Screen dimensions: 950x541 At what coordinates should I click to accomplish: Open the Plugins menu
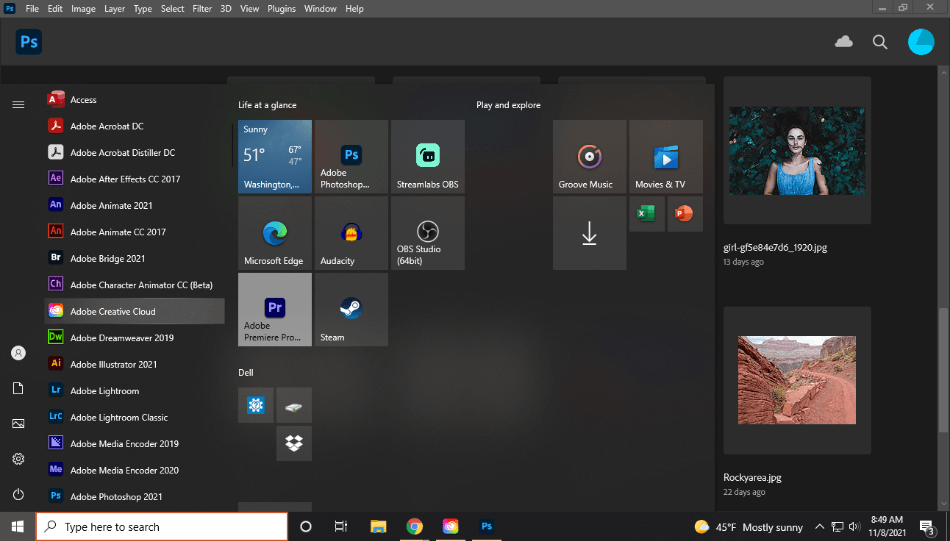[281, 8]
